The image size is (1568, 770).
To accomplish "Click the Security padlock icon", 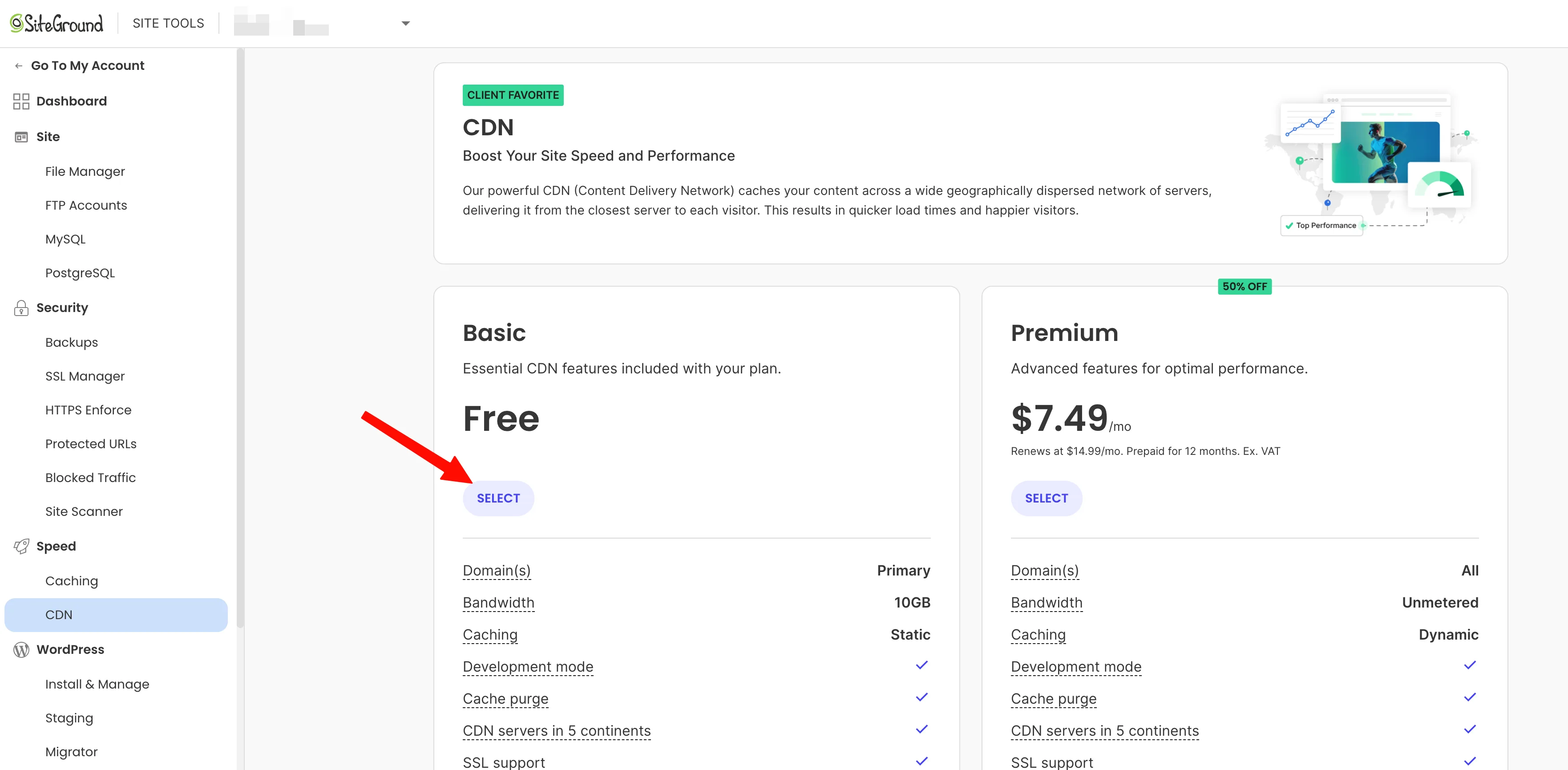I will (x=21, y=308).
